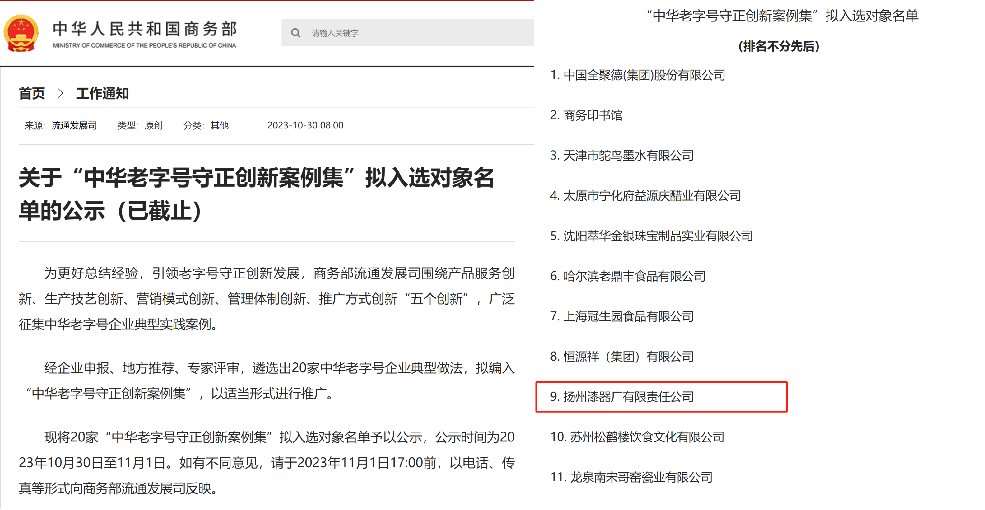985x510 pixels.
Task: Click list item 2 商务印书馆
Action: pos(586,116)
